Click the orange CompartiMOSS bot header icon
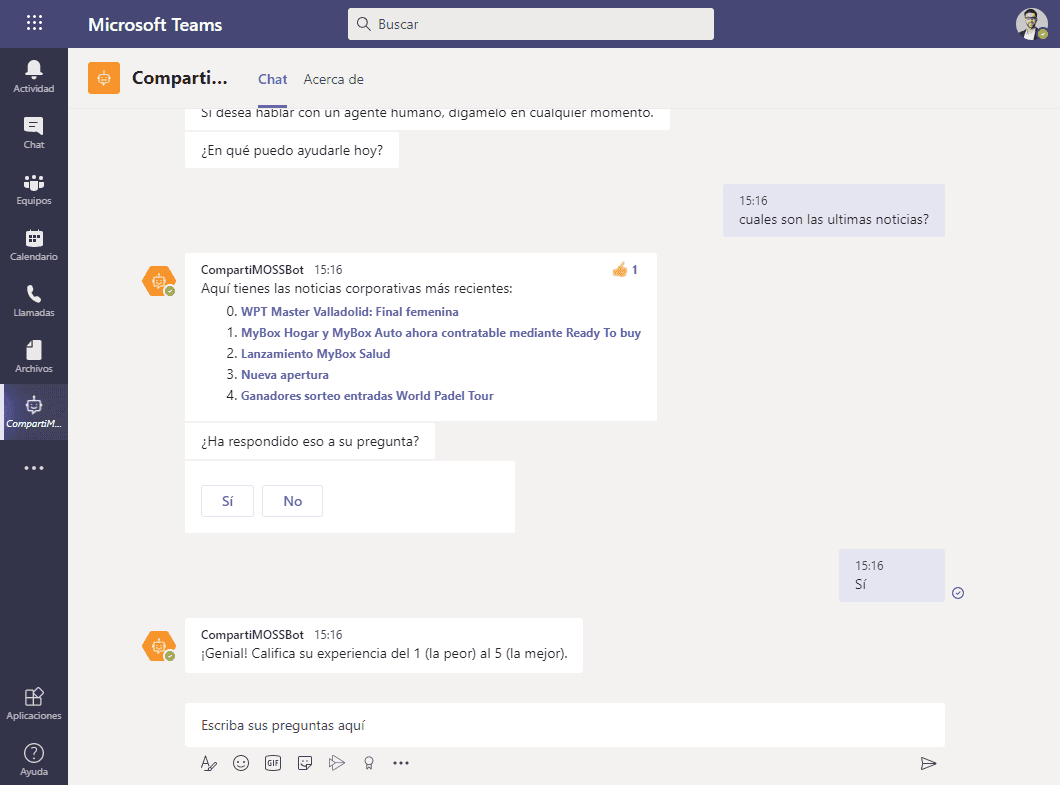Image resolution: width=1060 pixels, height=785 pixels. coord(104,78)
